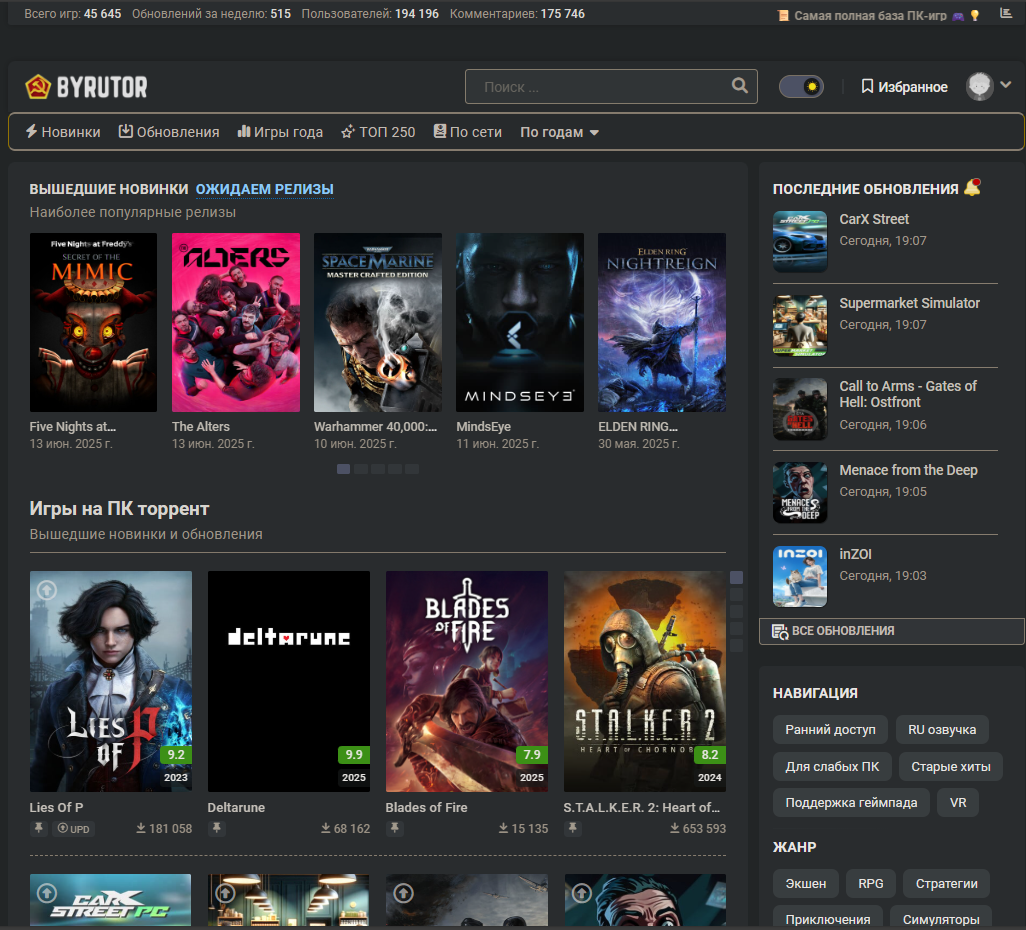Expand the По годам dropdown

pos(559,132)
